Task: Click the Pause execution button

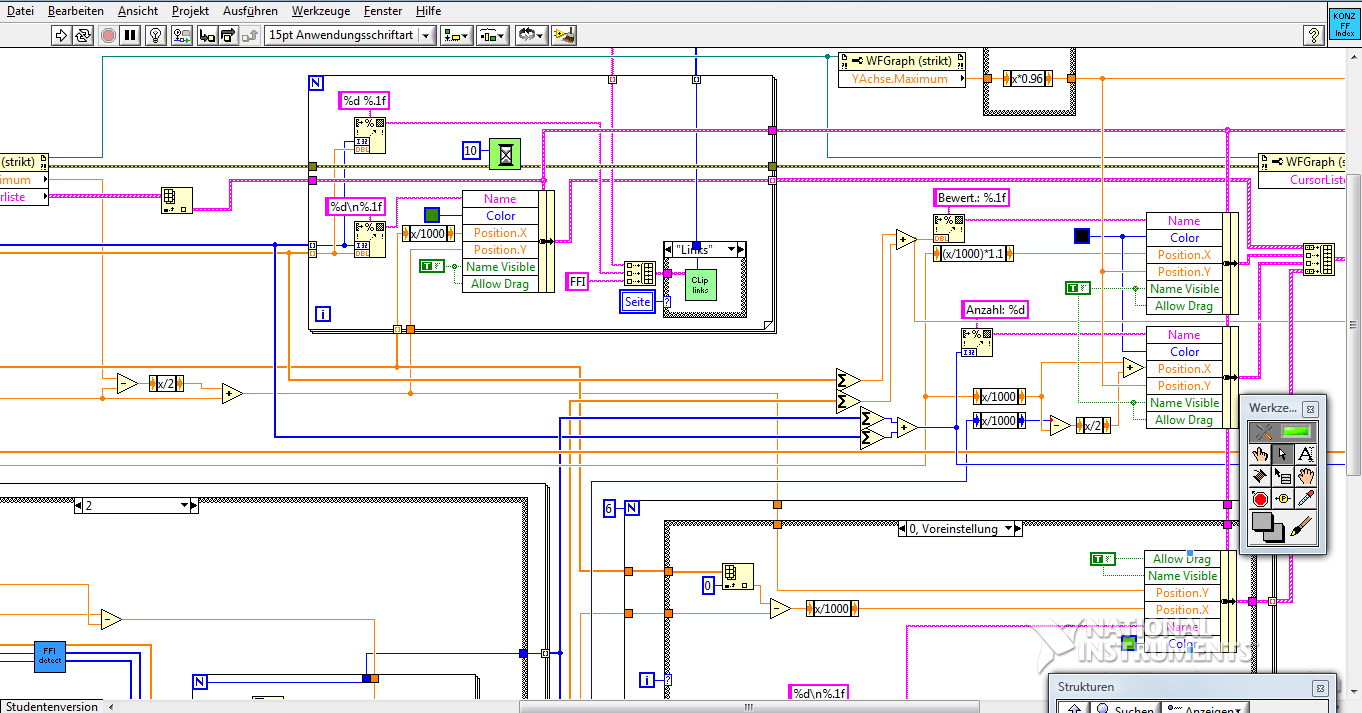Action: pos(131,35)
